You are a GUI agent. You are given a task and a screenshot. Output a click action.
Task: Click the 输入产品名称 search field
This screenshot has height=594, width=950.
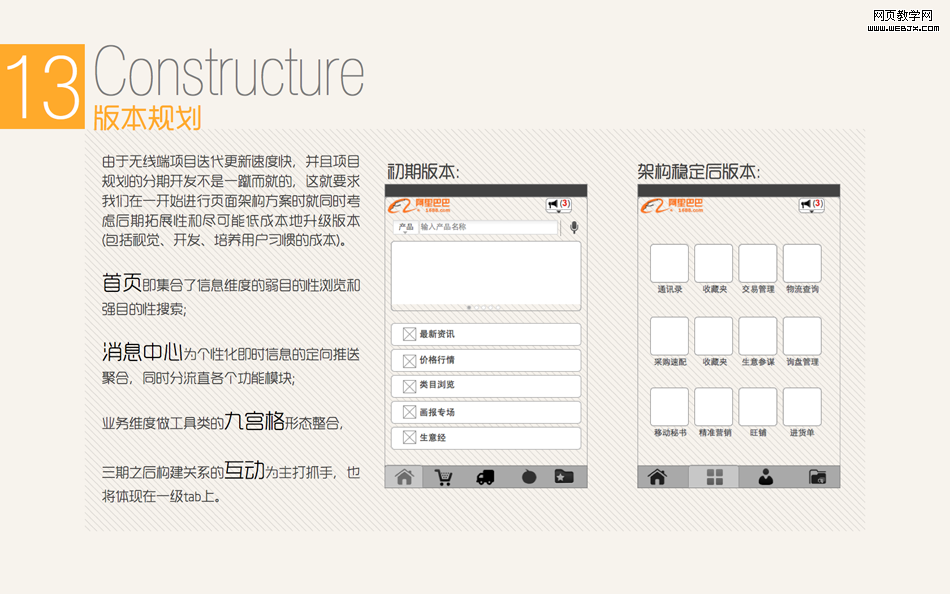click(487, 227)
